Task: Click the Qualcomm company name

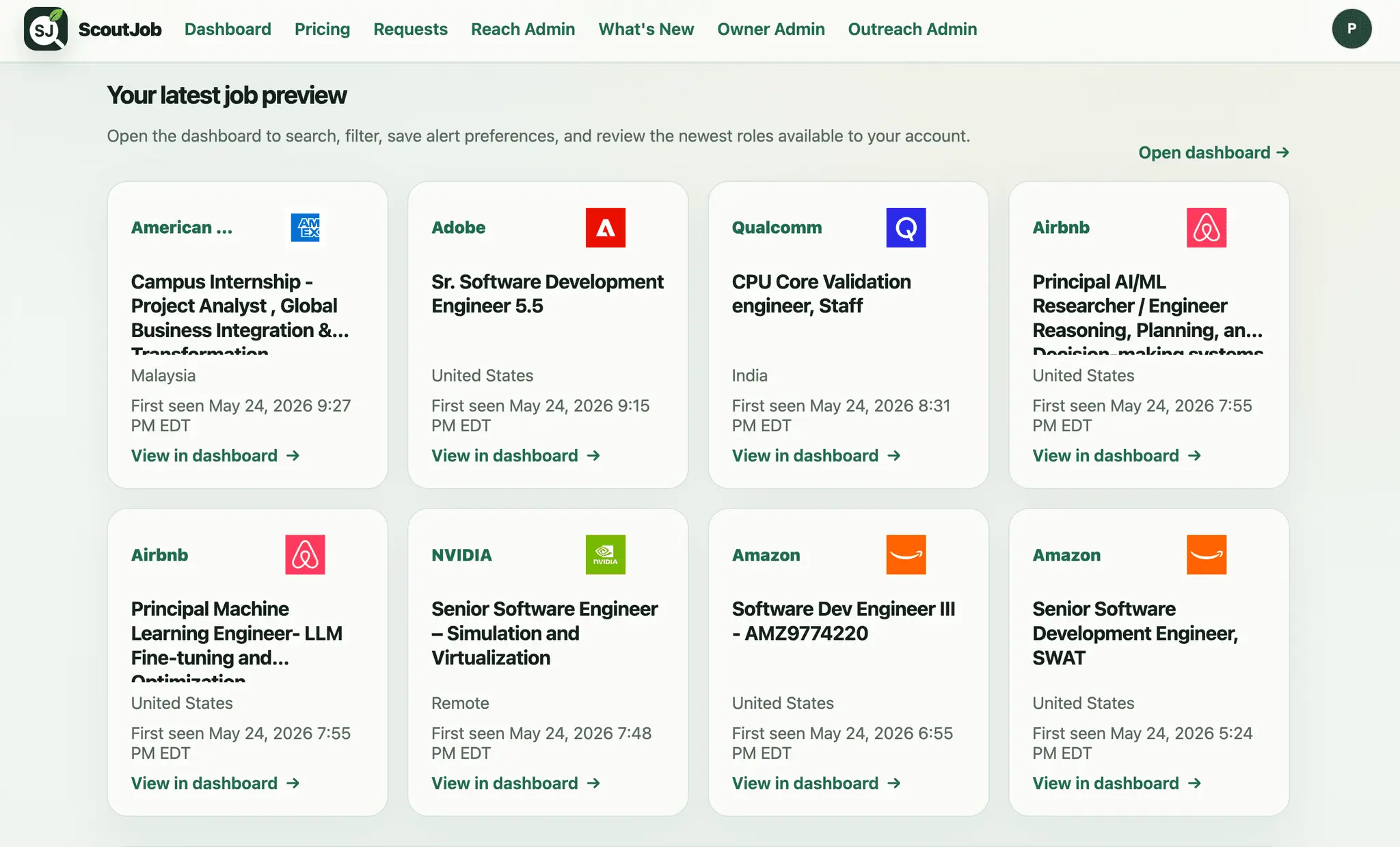Action: (777, 228)
